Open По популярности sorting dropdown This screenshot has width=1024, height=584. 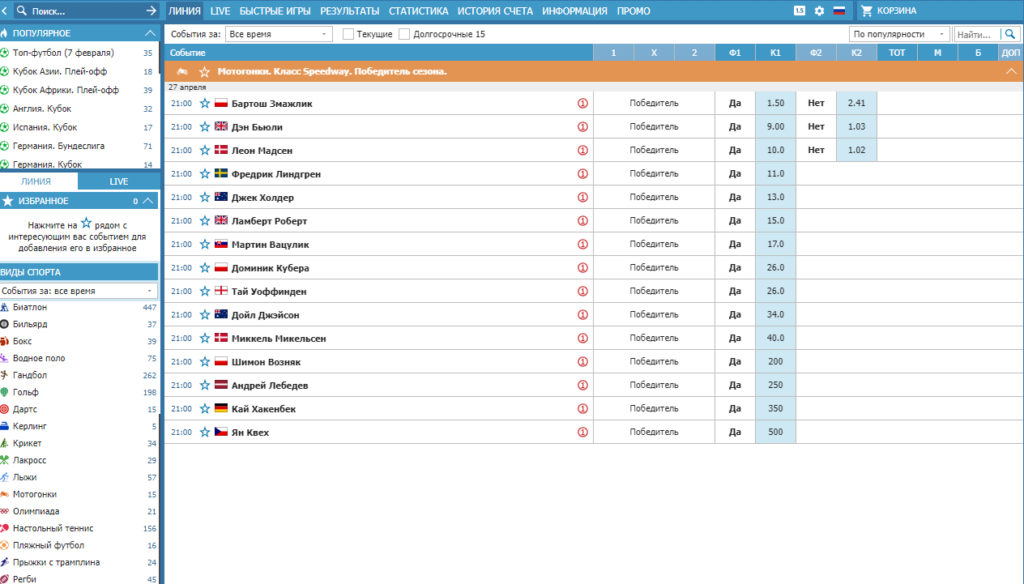899,34
